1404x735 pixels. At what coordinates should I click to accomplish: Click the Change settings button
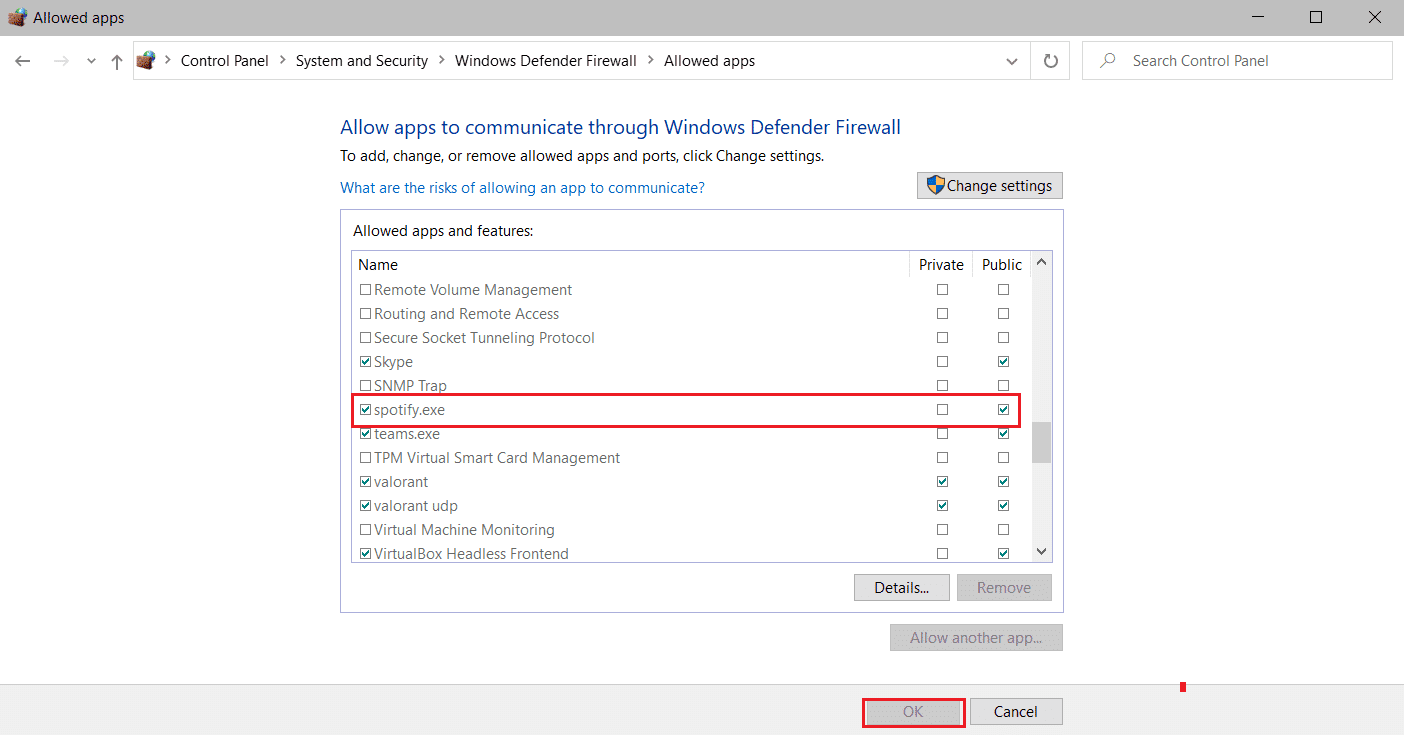coord(989,186)
